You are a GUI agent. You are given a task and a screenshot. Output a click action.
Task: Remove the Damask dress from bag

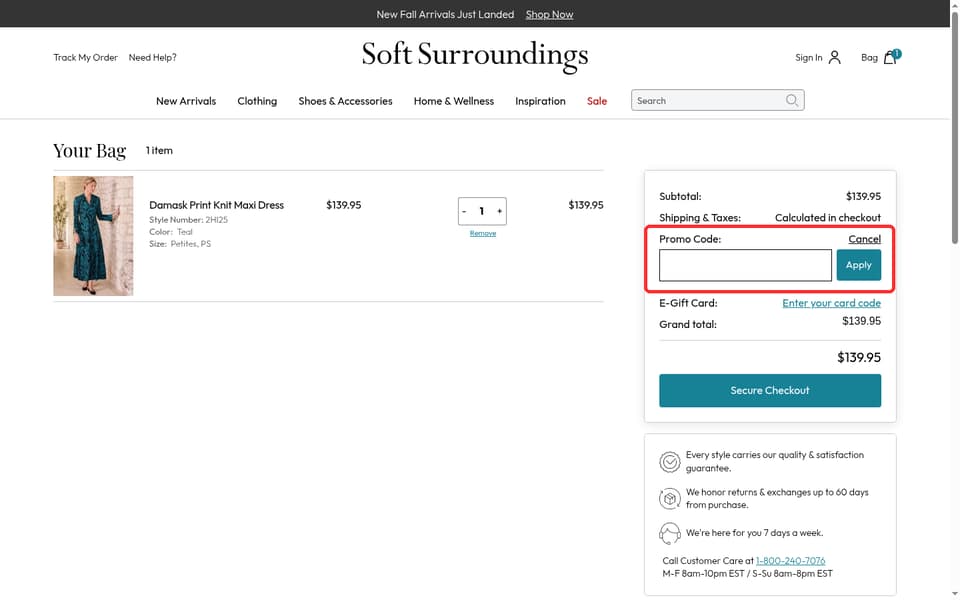tap(482, 233)
